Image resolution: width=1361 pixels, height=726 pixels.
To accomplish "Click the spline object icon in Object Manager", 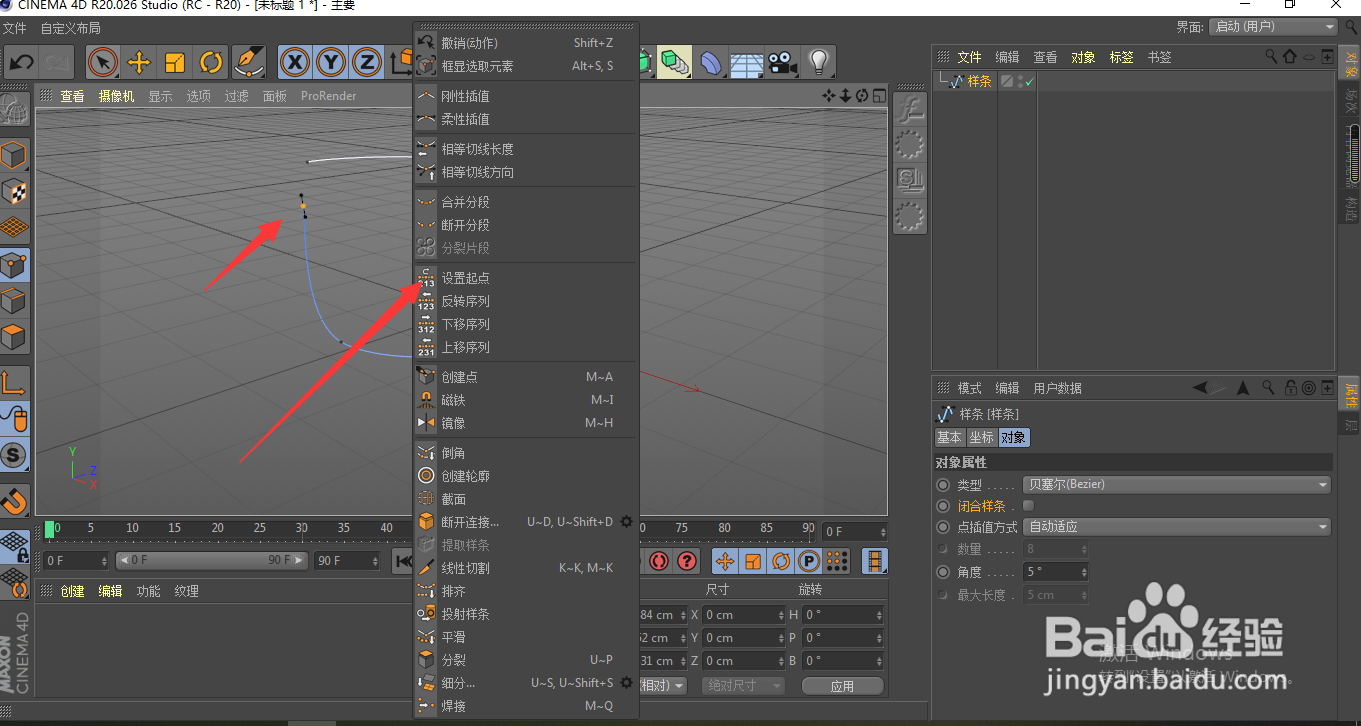I will pos(957,82).
